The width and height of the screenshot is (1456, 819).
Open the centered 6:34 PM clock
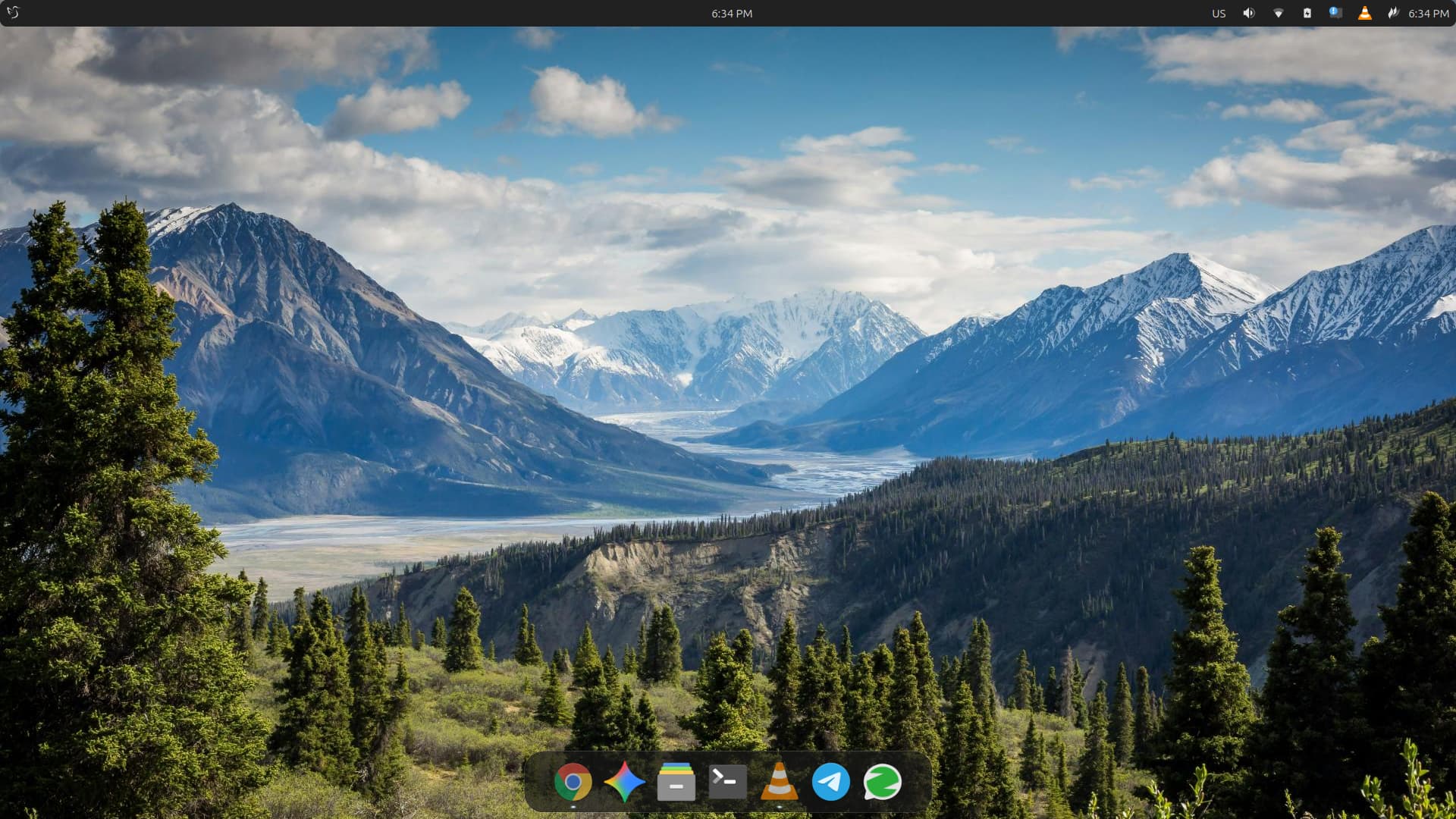tap(731, 13)
